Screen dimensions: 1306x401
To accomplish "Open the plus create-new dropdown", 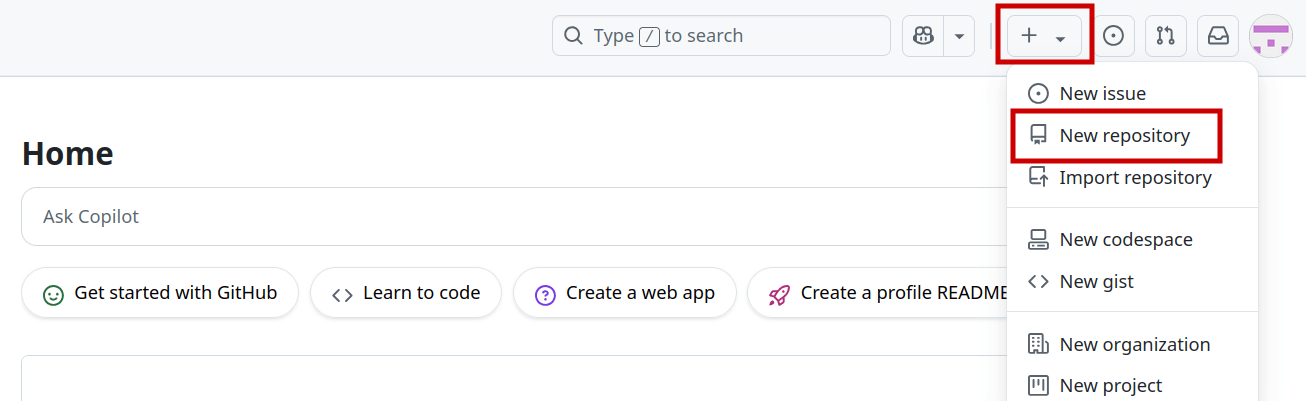I will tap(1043, 36).
